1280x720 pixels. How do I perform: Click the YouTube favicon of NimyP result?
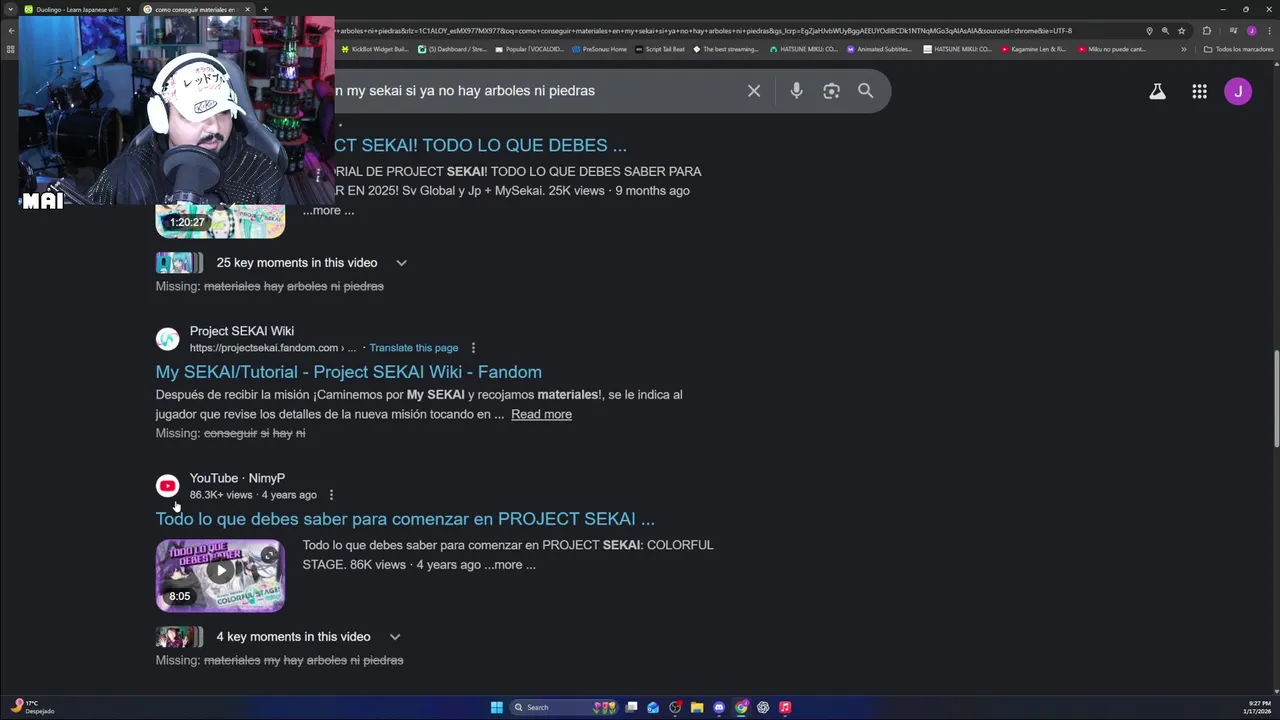[x=168, y=486]
